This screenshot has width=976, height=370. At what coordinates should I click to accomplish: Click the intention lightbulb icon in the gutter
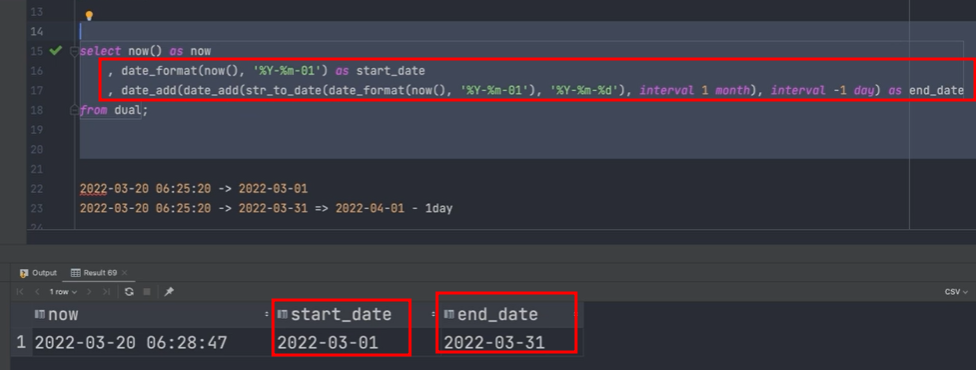(89, 16)
